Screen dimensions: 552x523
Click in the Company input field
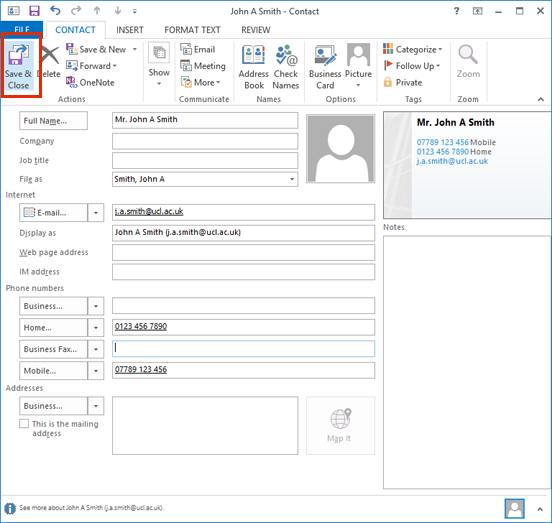pyautogui.click(x=205, y=141)
